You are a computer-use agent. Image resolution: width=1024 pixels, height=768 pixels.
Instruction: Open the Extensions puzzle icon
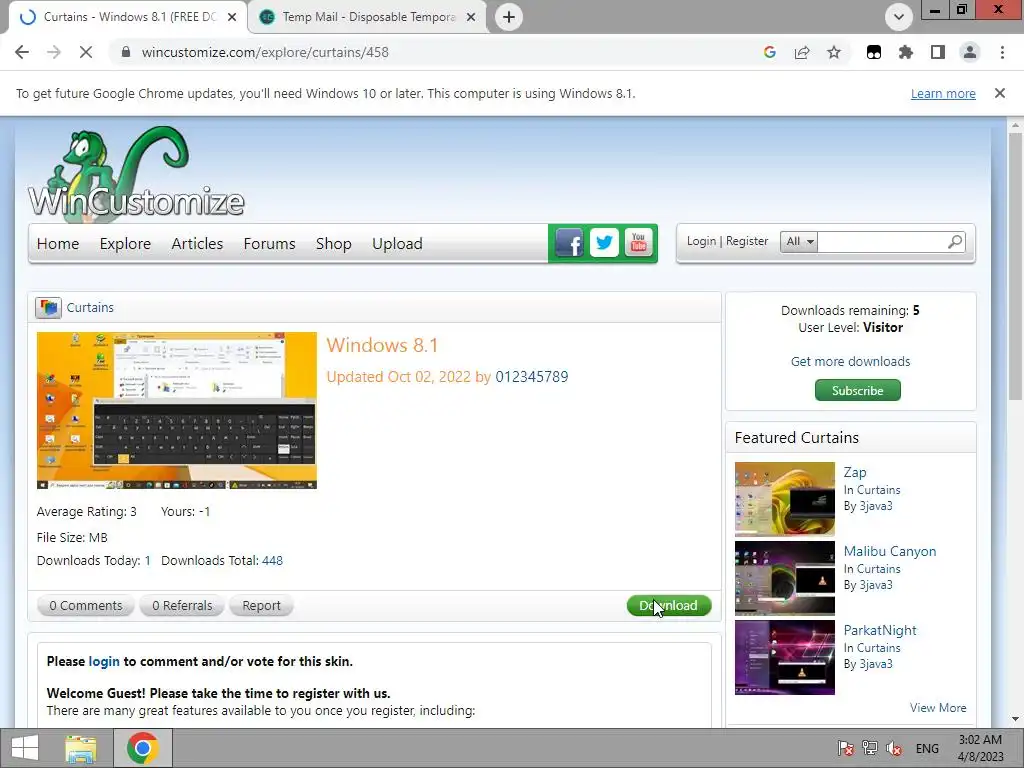coord(906,52)
